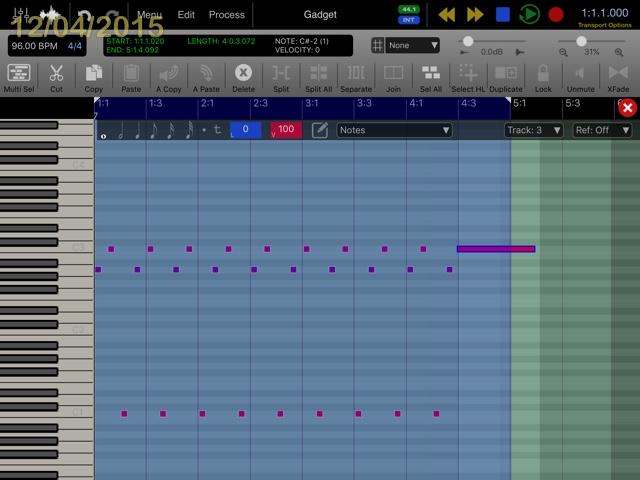The height and width of the screenshot is (480, 640).
Task: Click the Join tool
Action: [393, 78]
